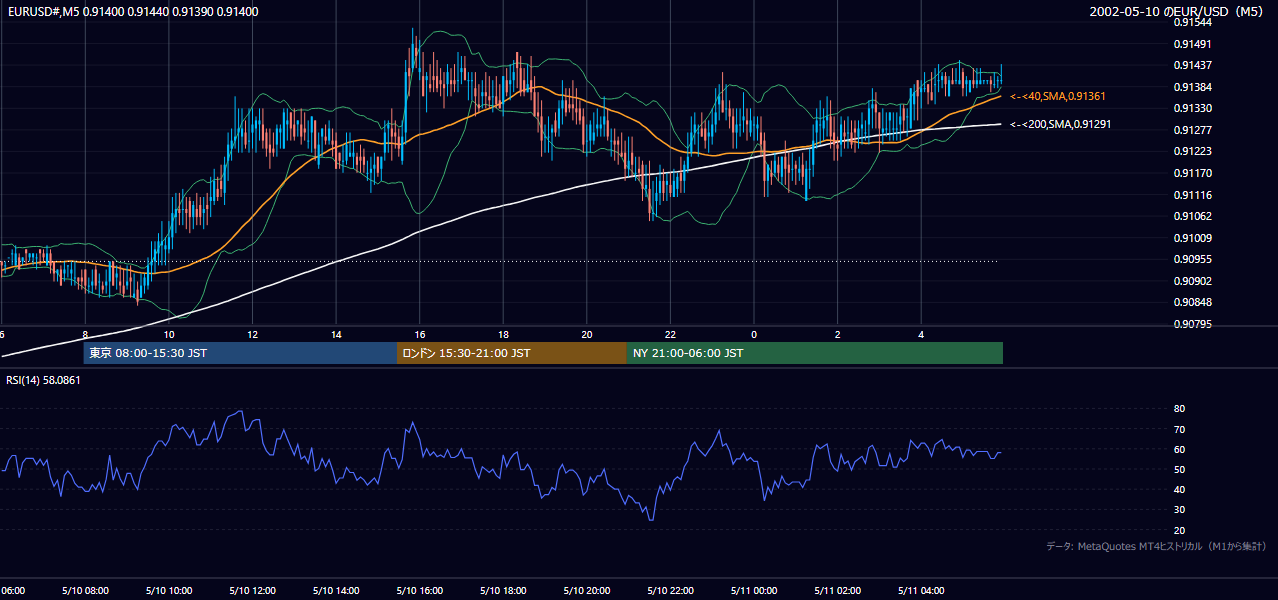
Task: Select the 200 SMA 0.91291 label
Action: click(x=1060, y=124)
